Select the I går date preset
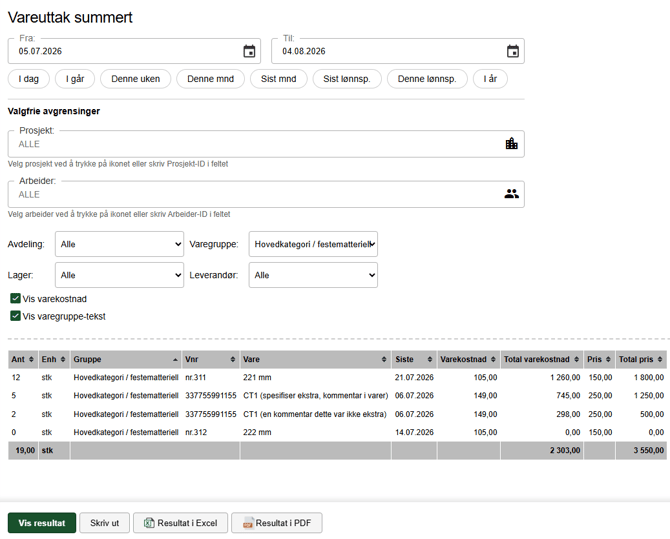The height and width of the screenshot is (539, 670). [x=75, y=79]
